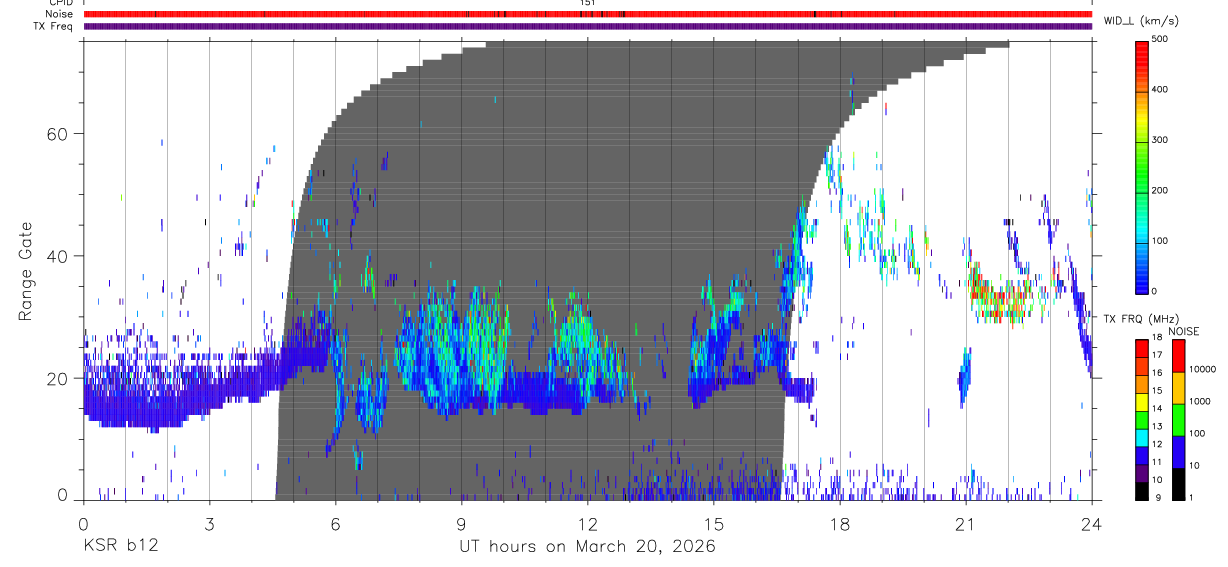
Task: Click the x-axis tick label 9
Action: (x=461, y=523)
